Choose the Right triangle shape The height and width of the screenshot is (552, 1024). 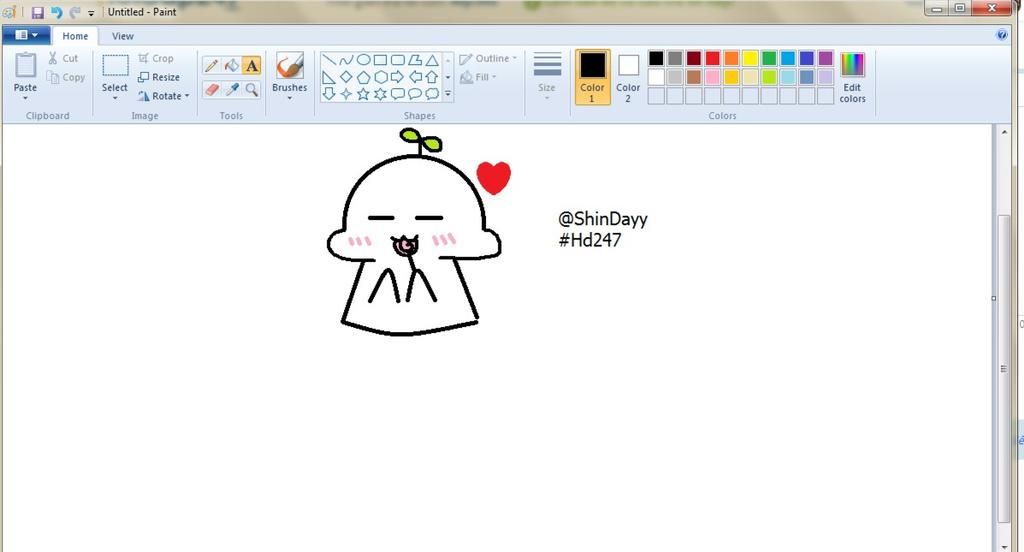329,77
